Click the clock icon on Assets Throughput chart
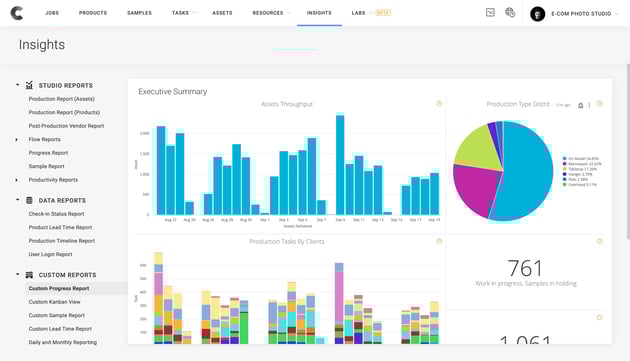The image size is (630, 361). coord(439,104)
